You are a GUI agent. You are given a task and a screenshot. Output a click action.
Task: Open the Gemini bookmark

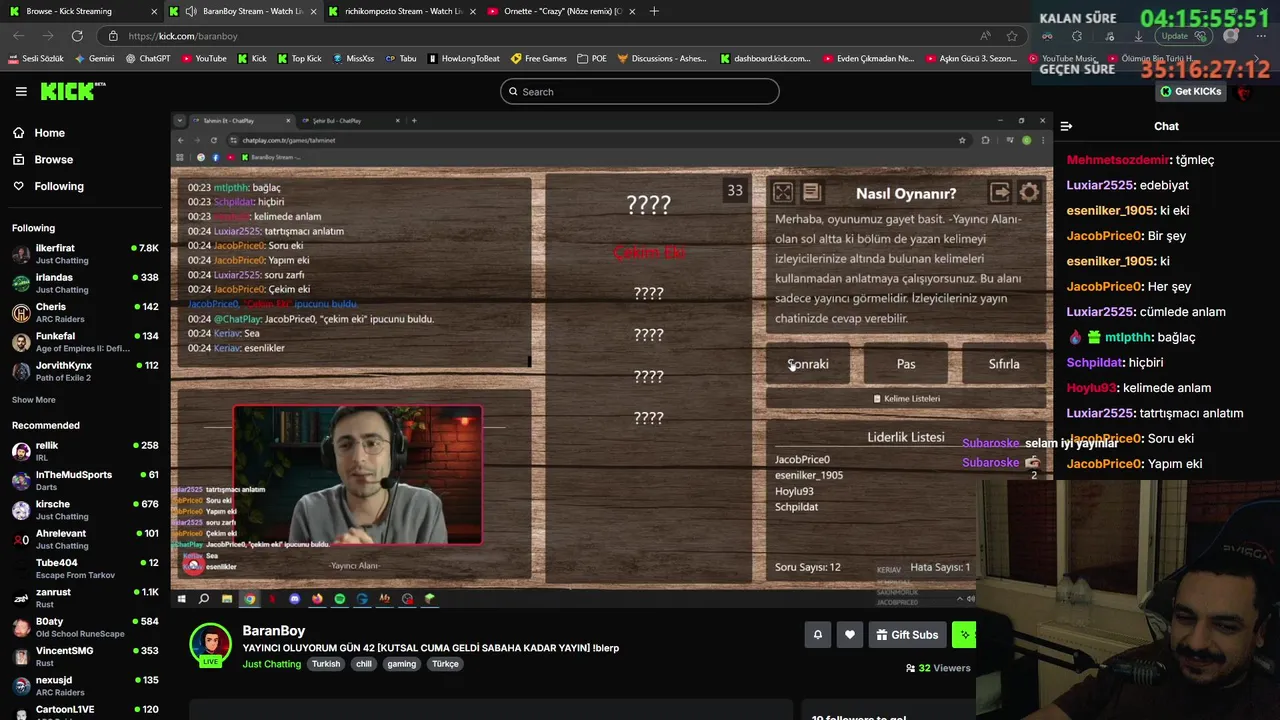coord(95,59)
